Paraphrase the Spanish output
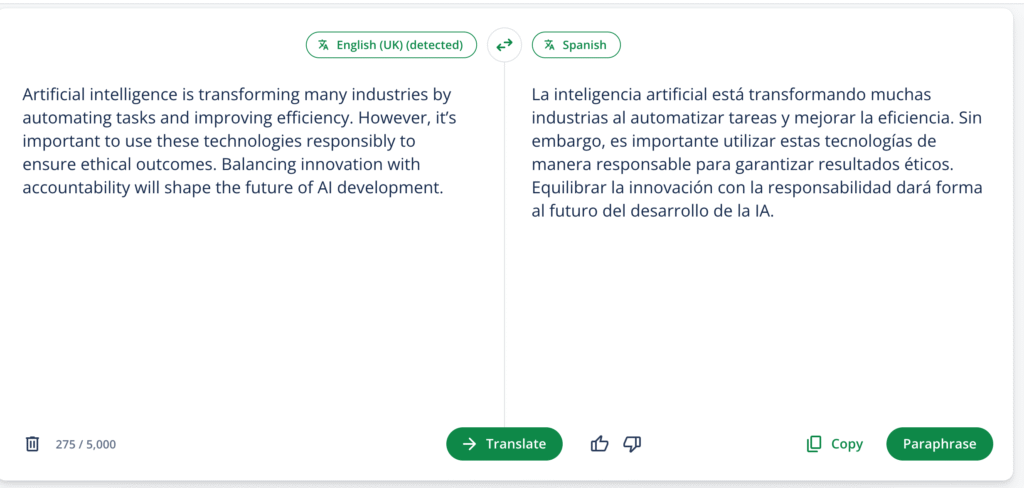The image size is (1024, 488). (939, 444)
